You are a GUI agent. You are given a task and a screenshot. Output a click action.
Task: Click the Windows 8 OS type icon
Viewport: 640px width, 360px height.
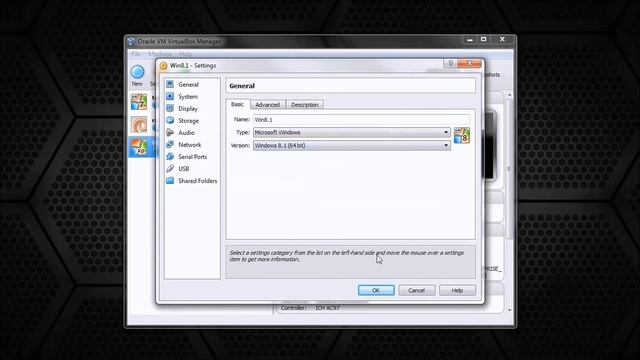[x=462, y=135]
